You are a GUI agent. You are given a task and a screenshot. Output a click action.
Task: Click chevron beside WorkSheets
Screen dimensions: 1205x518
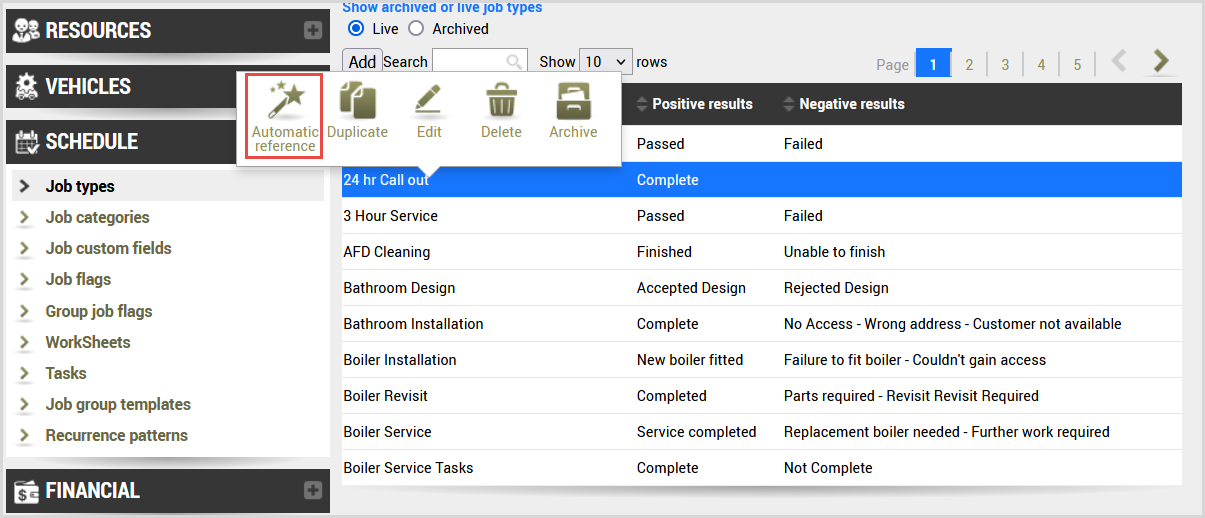pyautogui.click(x=25, y=342)
